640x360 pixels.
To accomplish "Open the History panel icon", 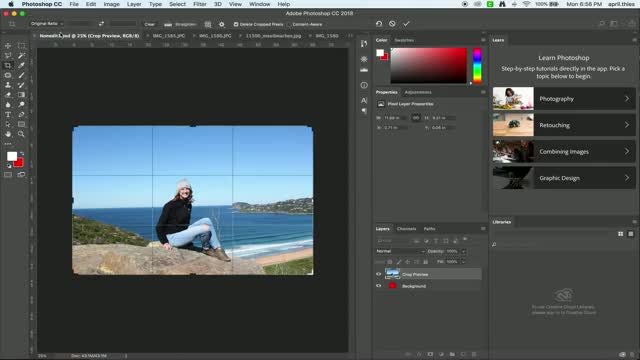I will pyautogui.click(x=364, y=44).
